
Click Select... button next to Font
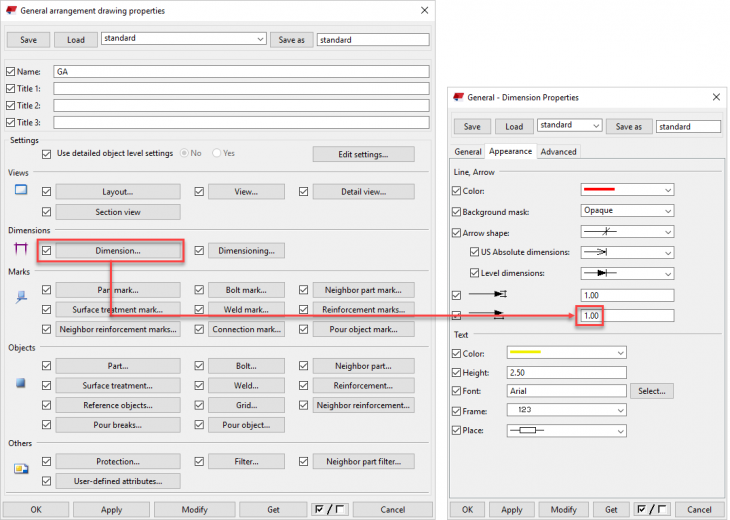(652, 391)
